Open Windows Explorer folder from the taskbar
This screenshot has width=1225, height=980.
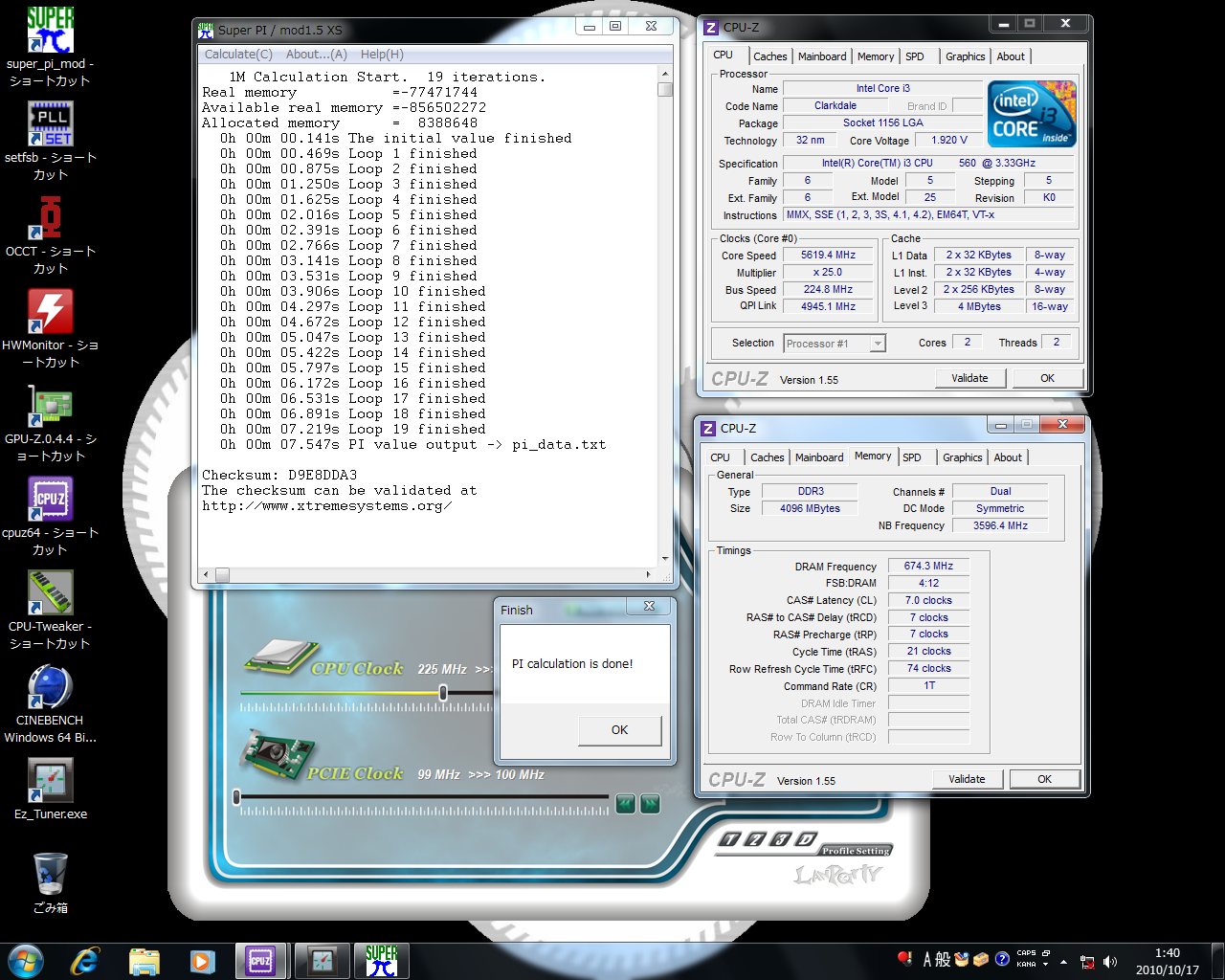pos(144,961)
